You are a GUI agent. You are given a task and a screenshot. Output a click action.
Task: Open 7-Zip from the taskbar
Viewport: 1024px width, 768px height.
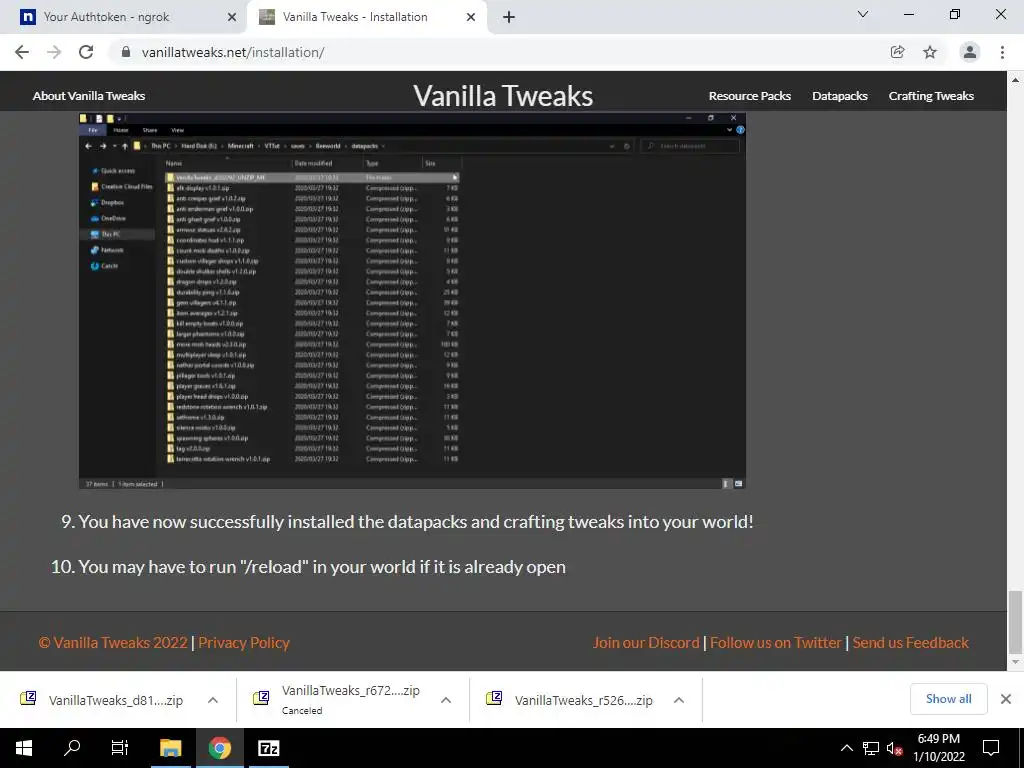[x=268, y=748]
